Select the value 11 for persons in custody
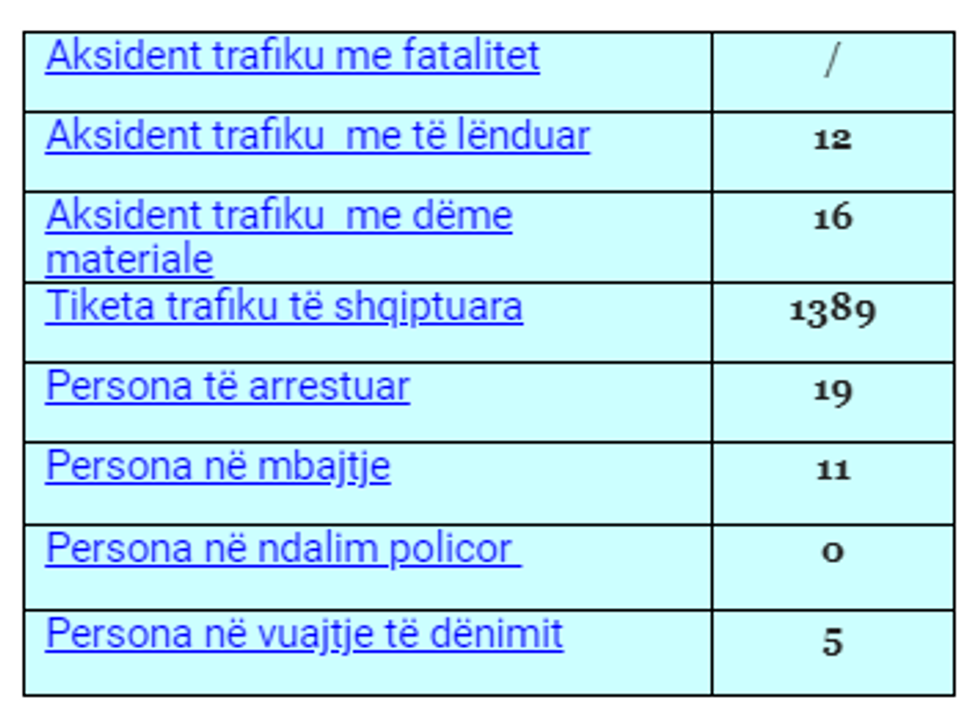Viewport: 980px width, 724px height. tap(832, 469)
